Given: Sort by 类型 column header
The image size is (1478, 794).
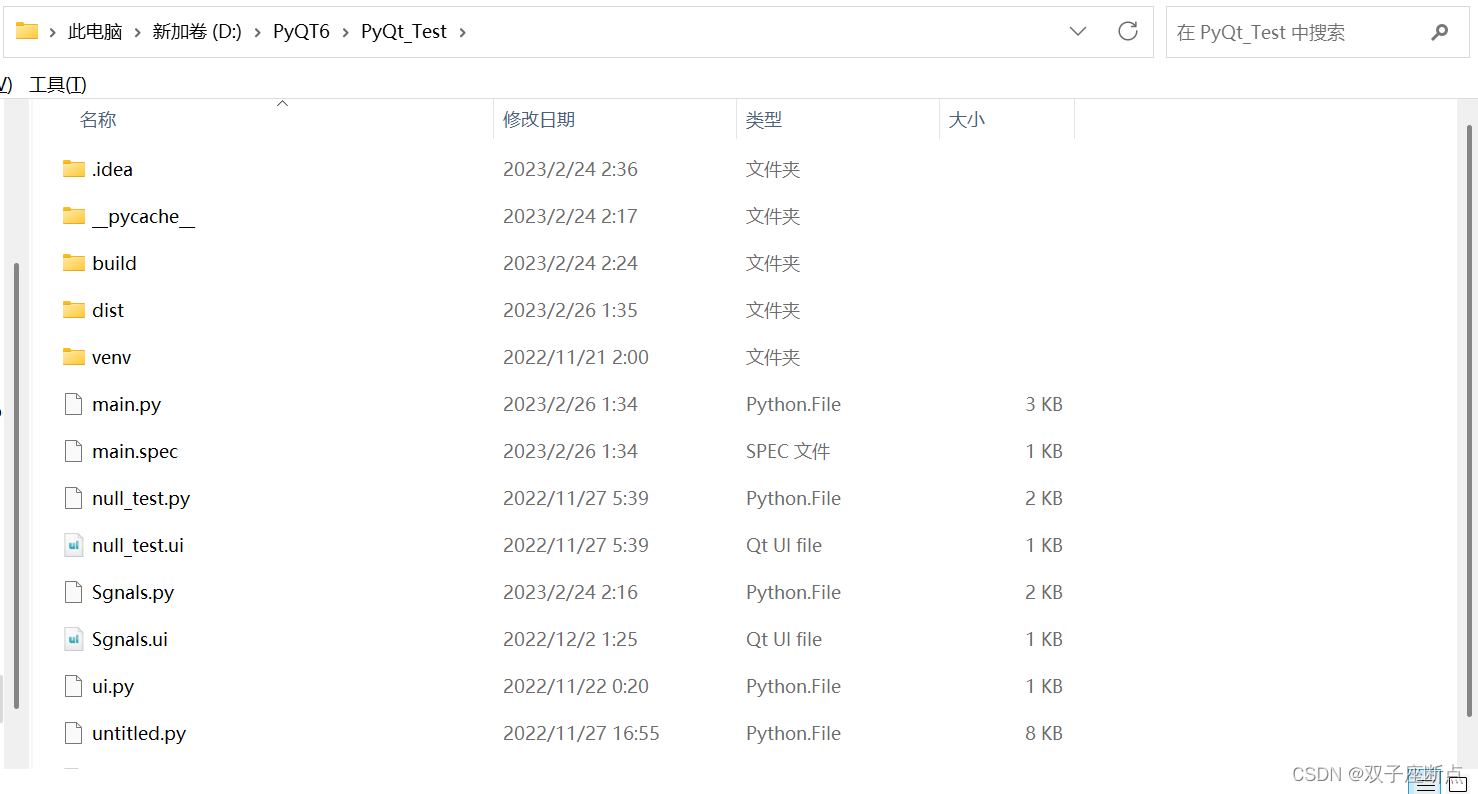Looking at the screenshot, I should pos(764,120).
